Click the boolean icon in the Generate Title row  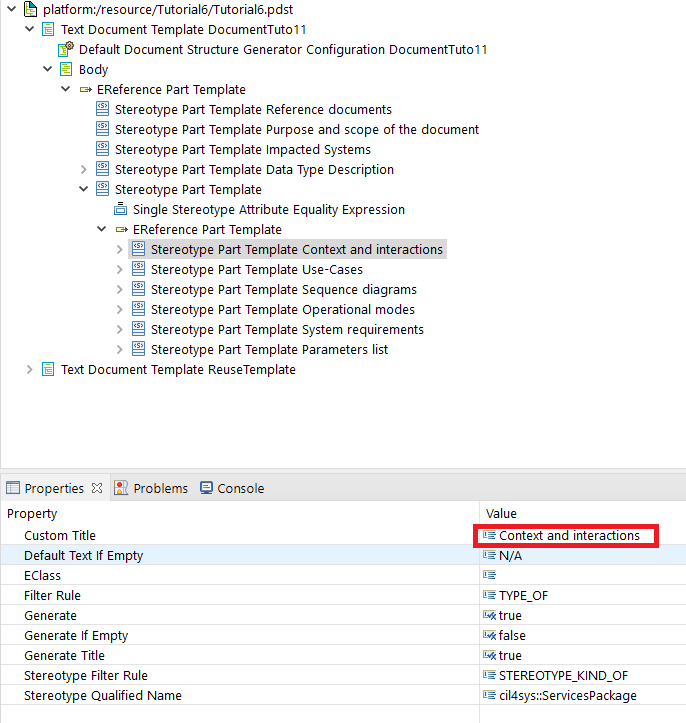[489, 655]
